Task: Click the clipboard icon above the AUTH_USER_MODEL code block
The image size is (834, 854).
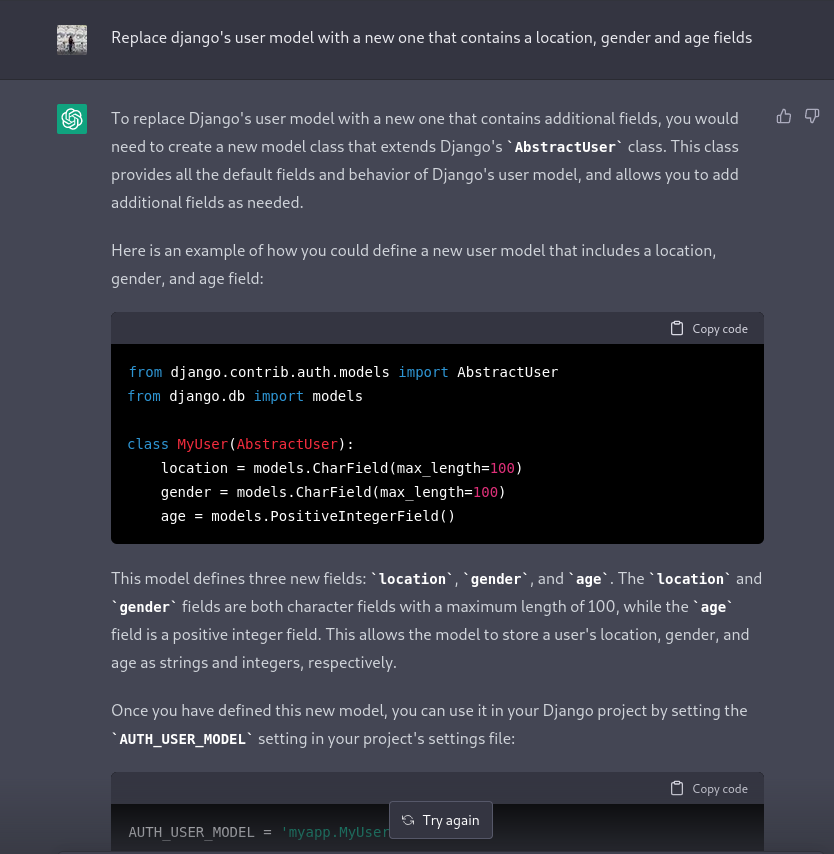Action: click(677, 788)
